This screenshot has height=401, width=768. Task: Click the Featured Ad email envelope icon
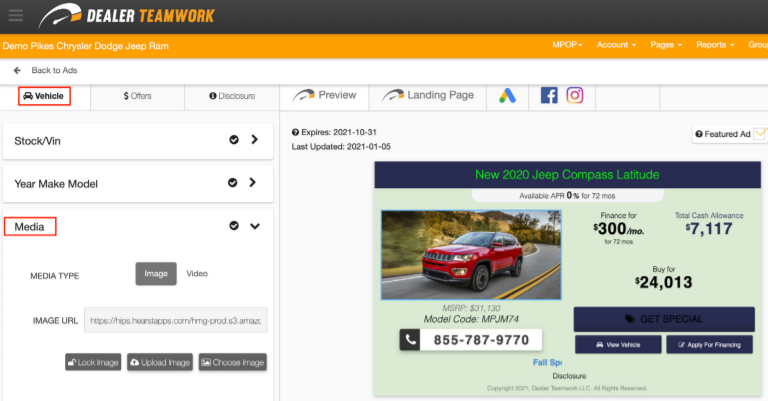pyautogui.click(x=759, y=134)
